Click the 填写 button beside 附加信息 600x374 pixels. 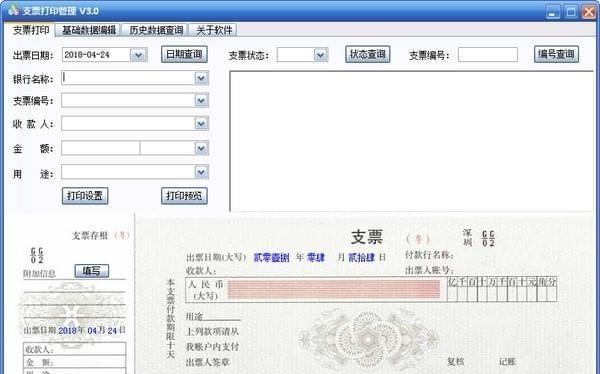[x=91, y=271]
